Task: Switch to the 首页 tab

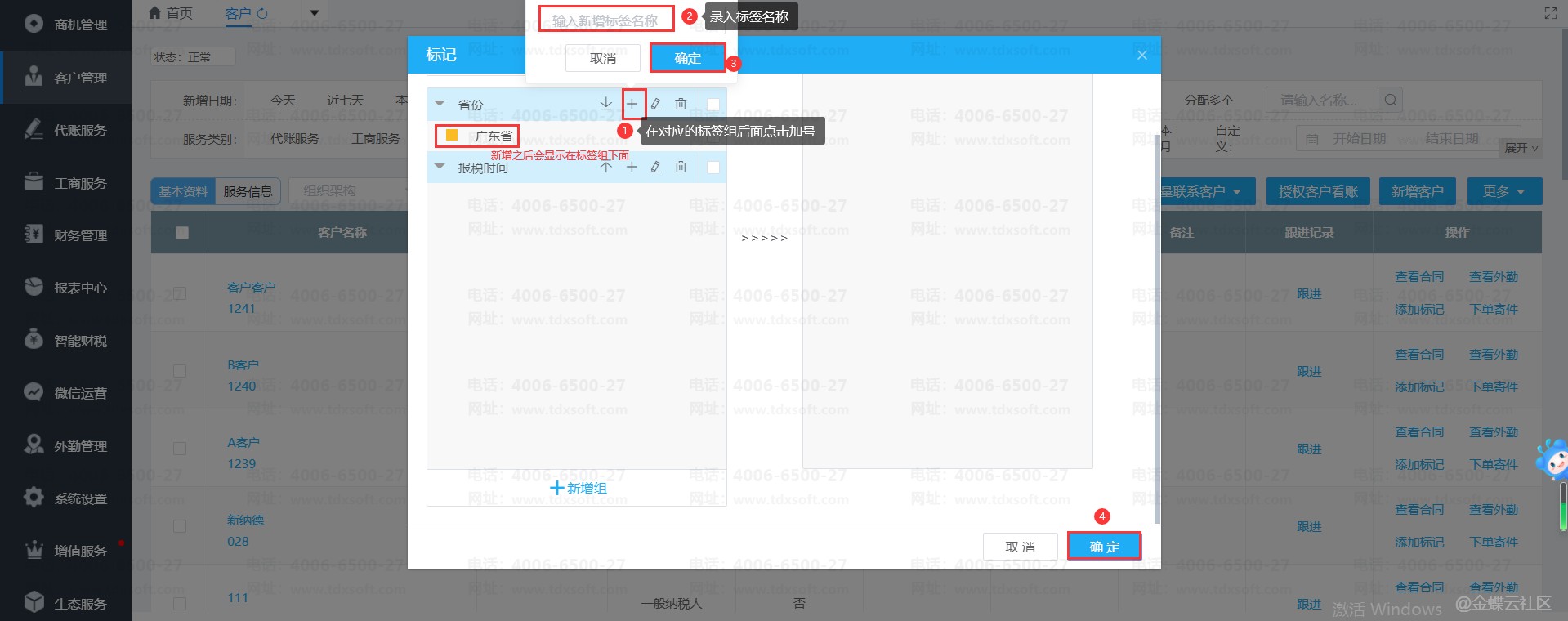Action: (x=171, y=13)
